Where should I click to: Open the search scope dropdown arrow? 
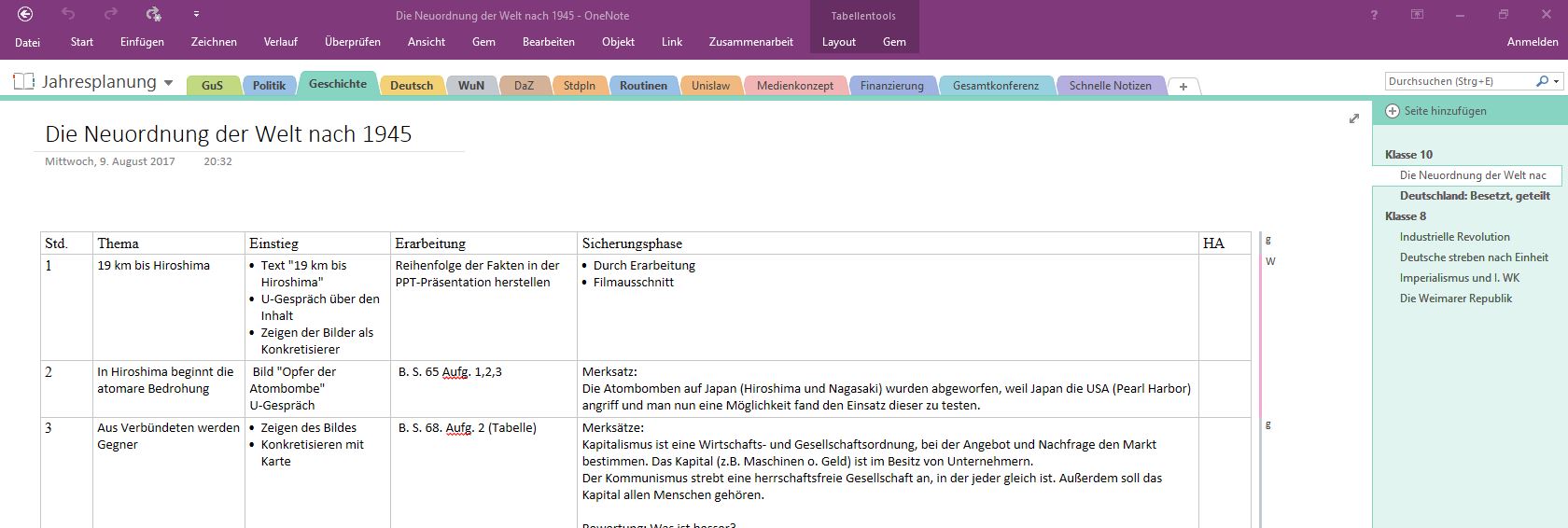[x=1556, y=82]
